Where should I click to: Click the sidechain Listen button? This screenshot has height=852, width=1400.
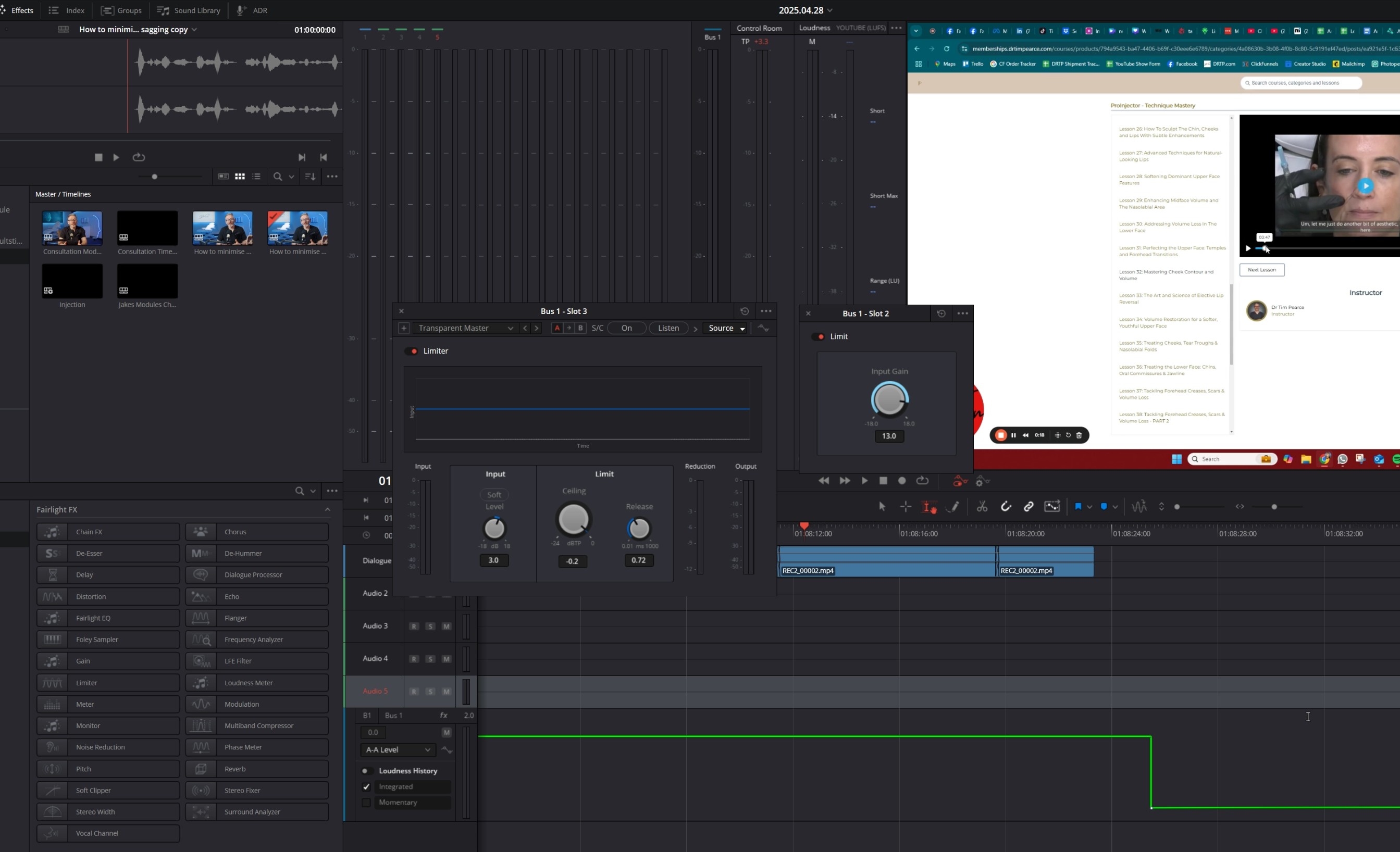668,328
